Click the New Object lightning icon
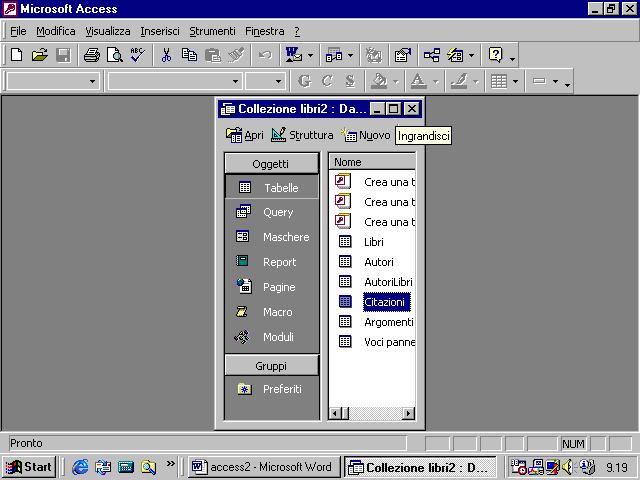The image size is (640, 480). coord(456,55)
